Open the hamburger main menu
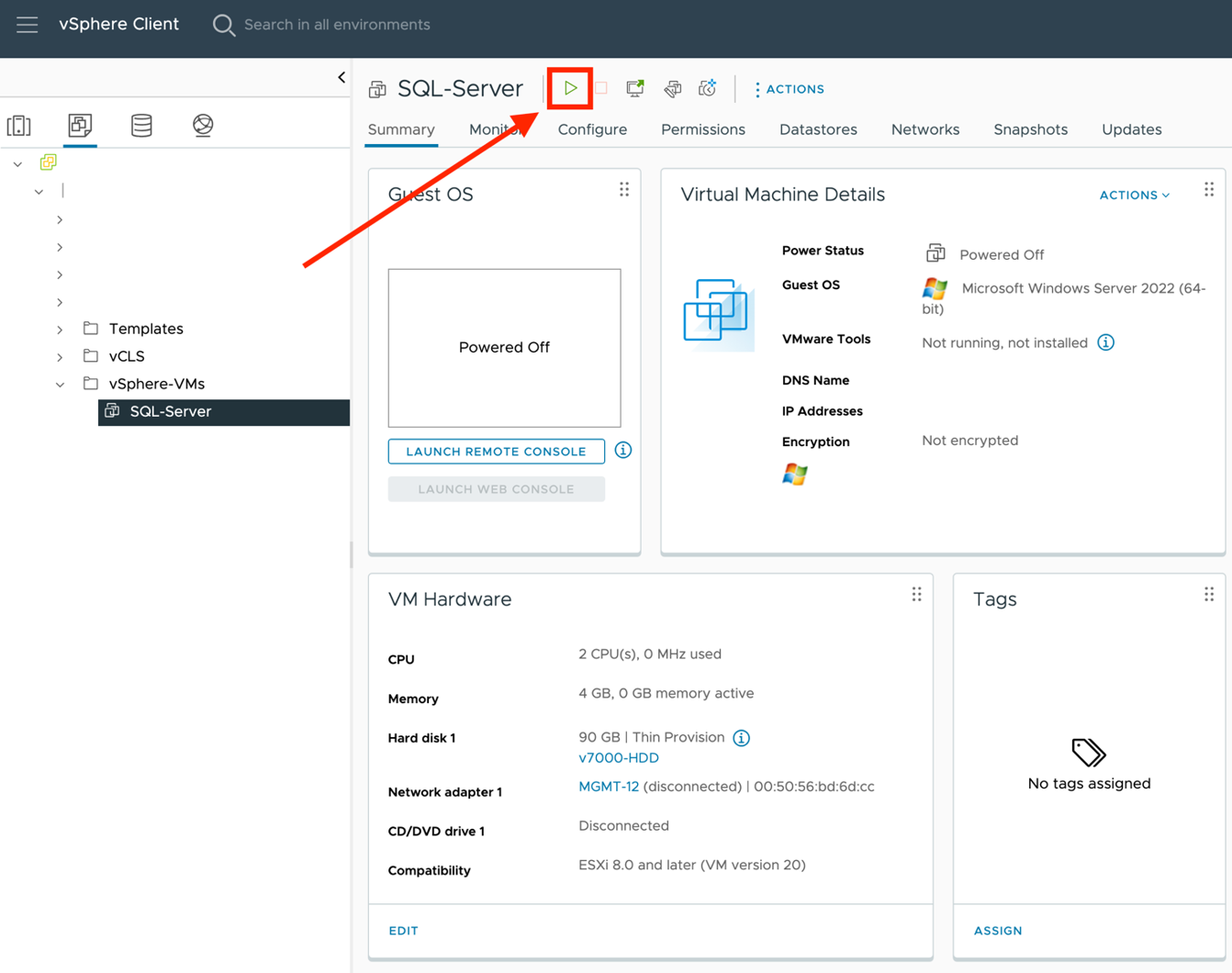1232x973 pixels. click(x=27, y=25)
